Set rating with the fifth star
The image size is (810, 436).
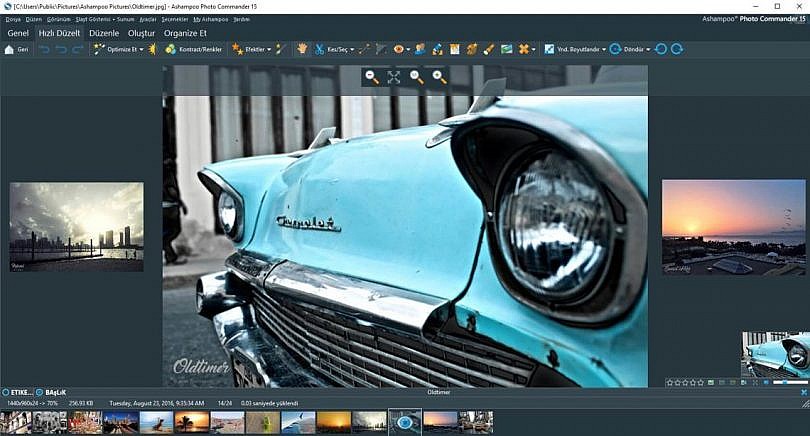(x=701, y=383)
